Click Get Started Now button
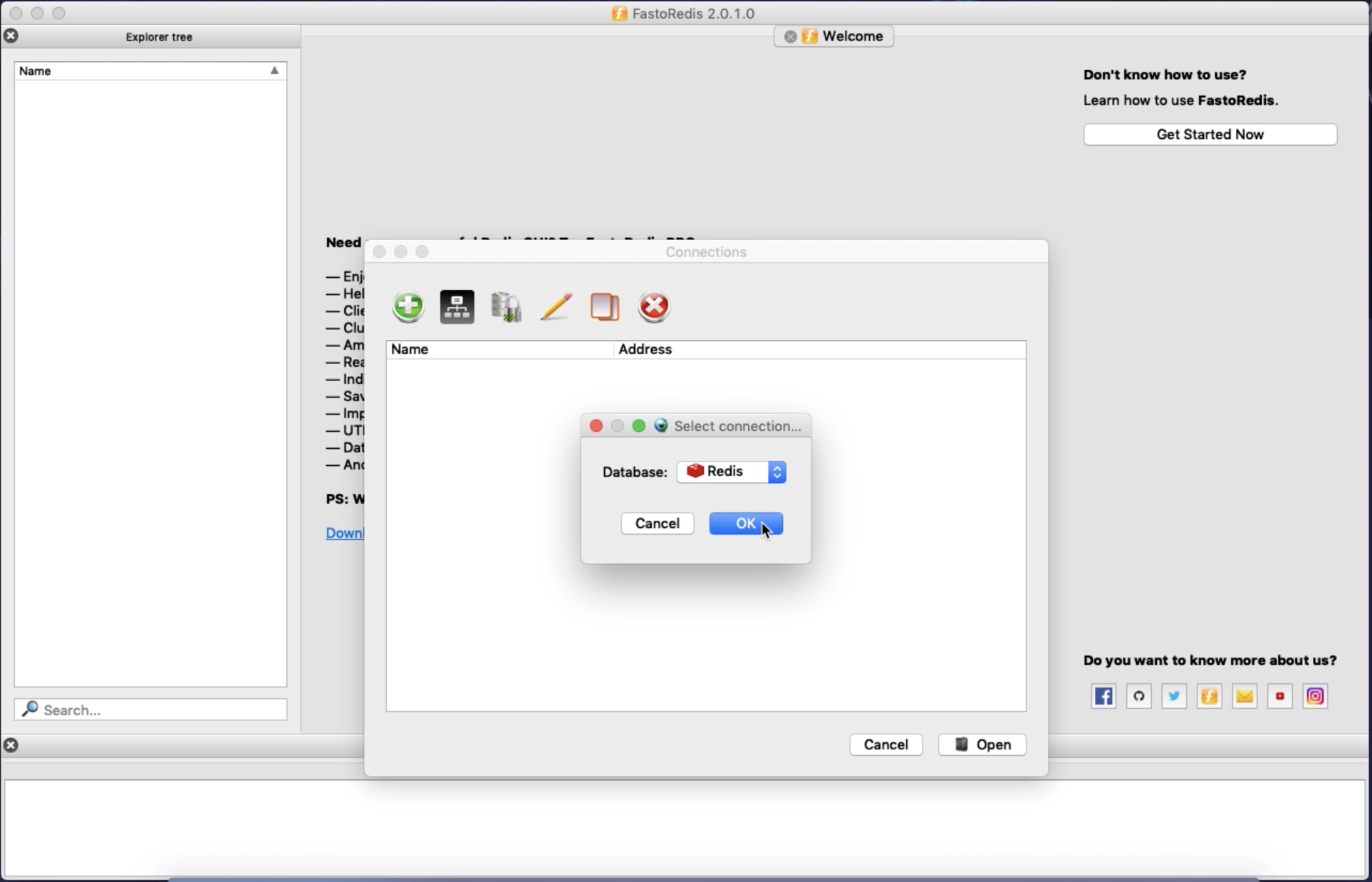 (1210, 135)
